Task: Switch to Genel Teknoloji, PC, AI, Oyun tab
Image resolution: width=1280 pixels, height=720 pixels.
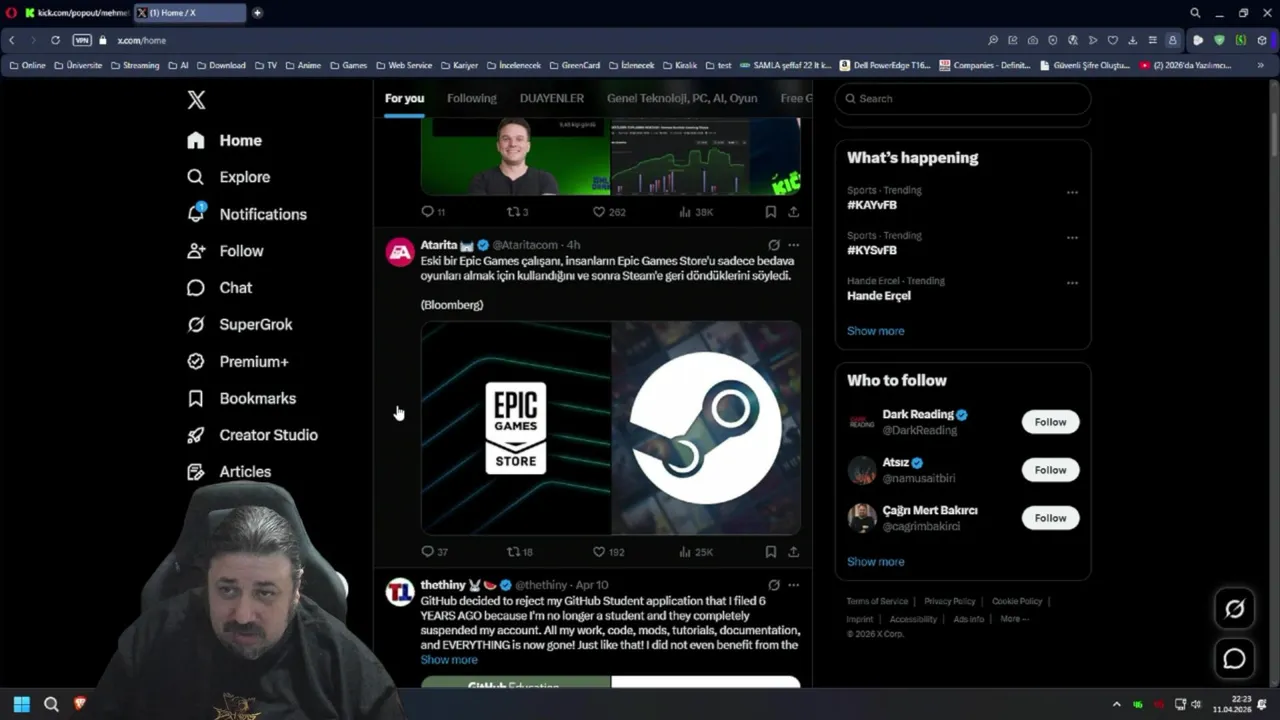Action: (x=681, y=98)
